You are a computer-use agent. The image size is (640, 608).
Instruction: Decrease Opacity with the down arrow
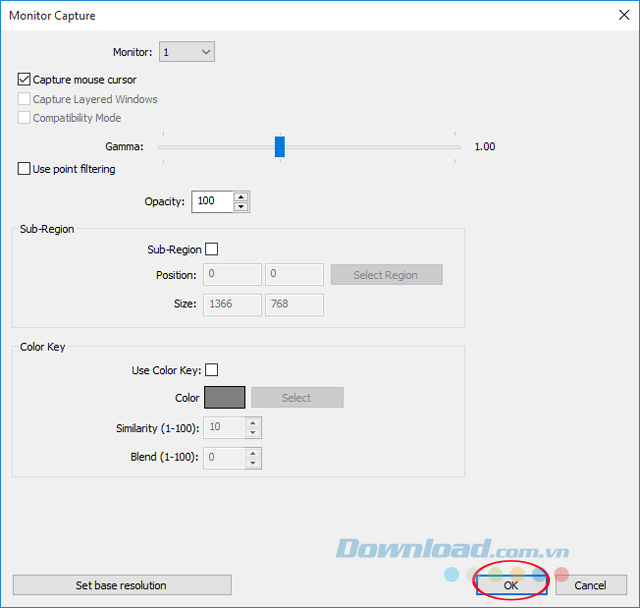click(241, 207)
